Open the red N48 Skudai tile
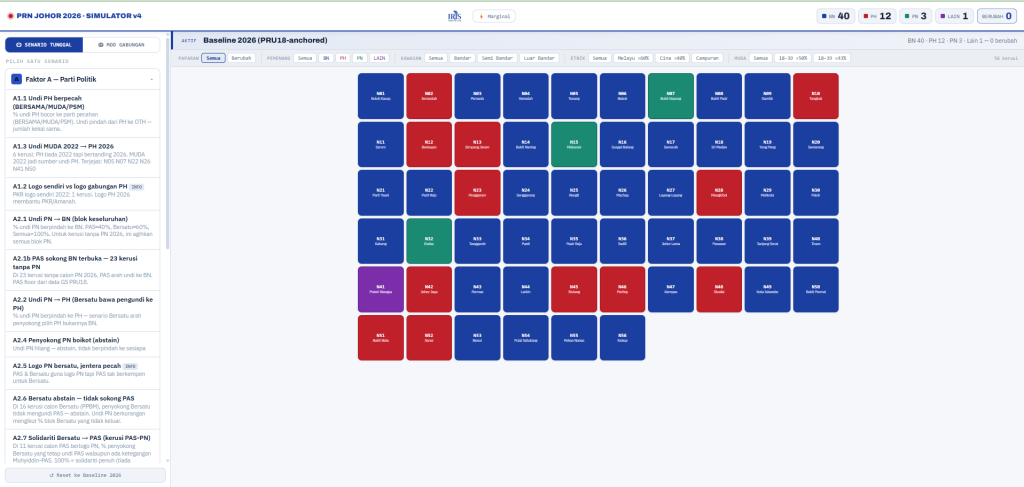1024x487 pixels. pyautogui.click(x=719, y=289)
